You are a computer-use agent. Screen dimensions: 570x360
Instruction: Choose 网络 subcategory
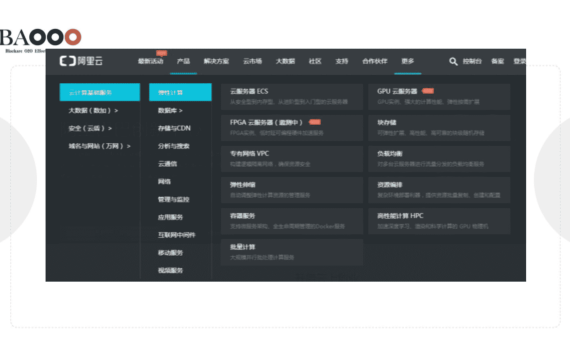coord(164,181)
